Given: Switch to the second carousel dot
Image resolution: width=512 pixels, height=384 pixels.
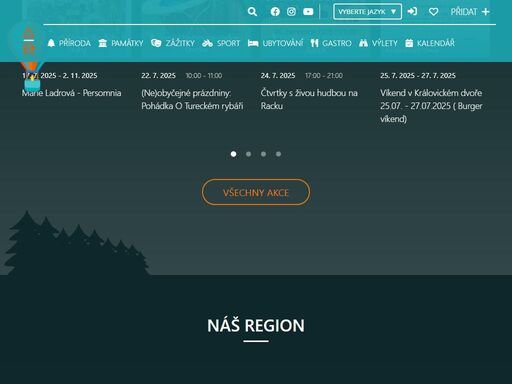Looking at the screenshot, I should click(248, 154).
